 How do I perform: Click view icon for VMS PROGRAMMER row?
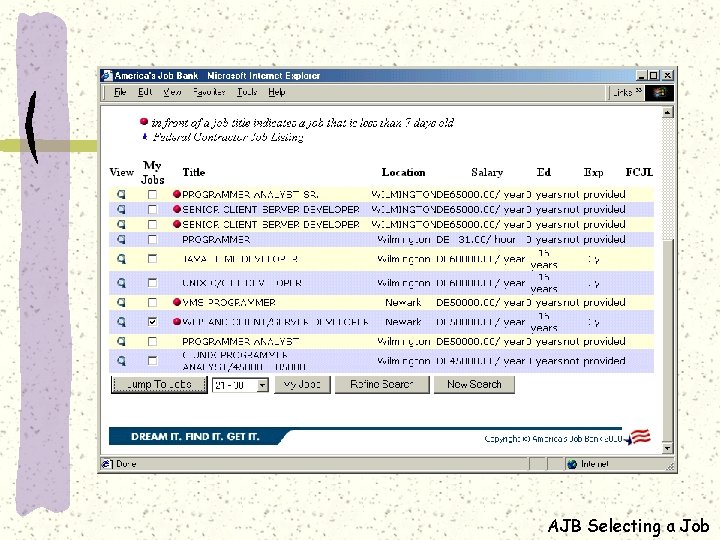point(121,303)
